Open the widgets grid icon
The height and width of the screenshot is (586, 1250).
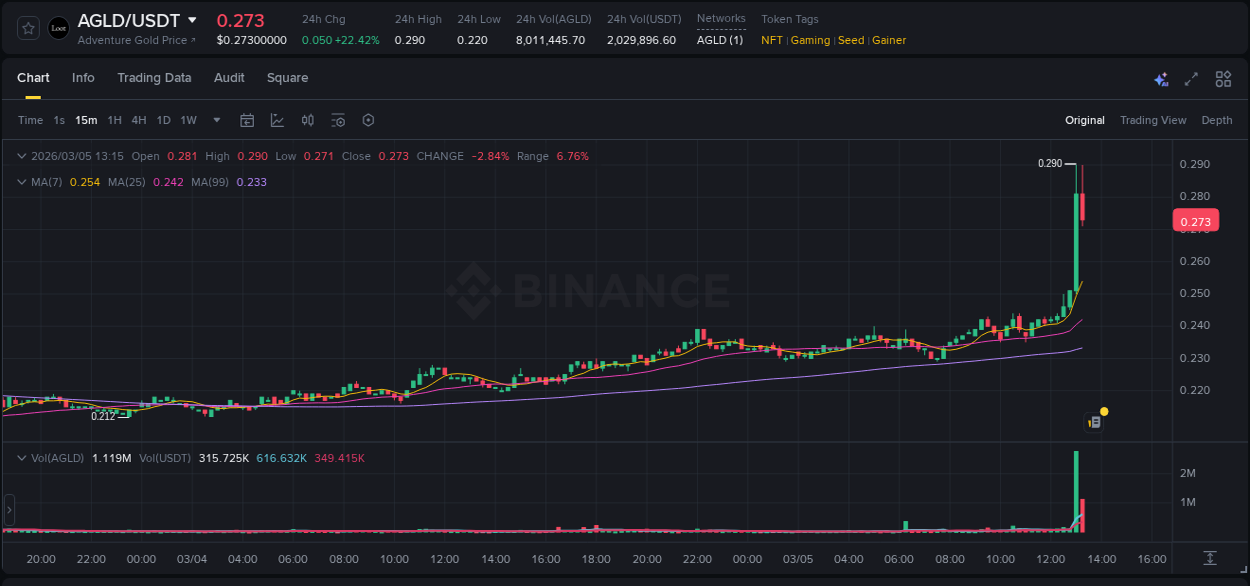click(1221, 78)
